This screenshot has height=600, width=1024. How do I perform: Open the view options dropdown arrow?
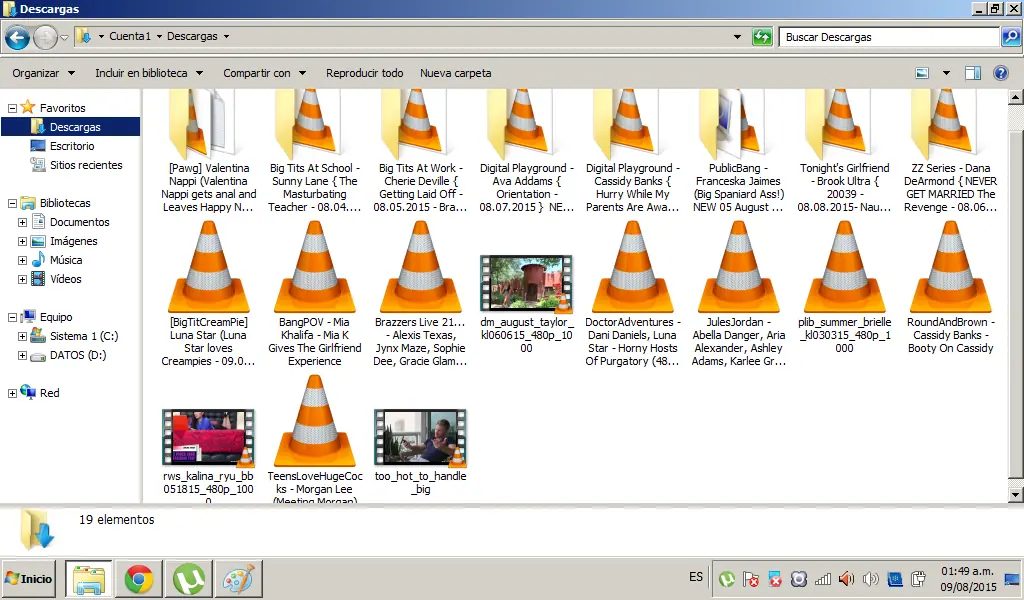click(946, 73)
